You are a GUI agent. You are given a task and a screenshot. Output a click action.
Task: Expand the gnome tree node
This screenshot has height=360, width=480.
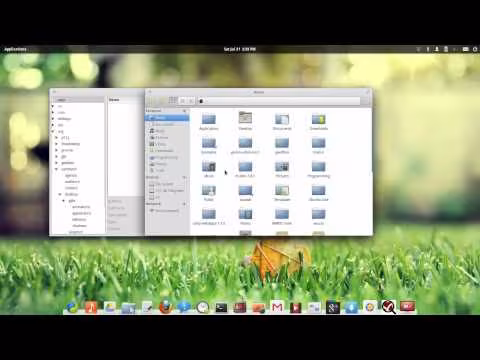56,150
